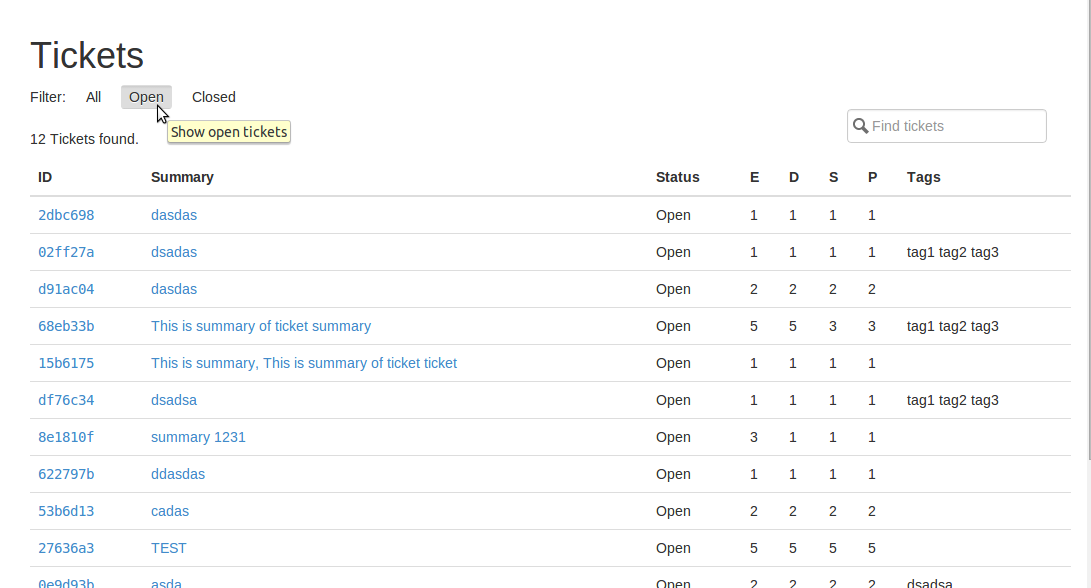Open ticket 02ff27a
1091x588 pixels.
[x=66, y=252]
